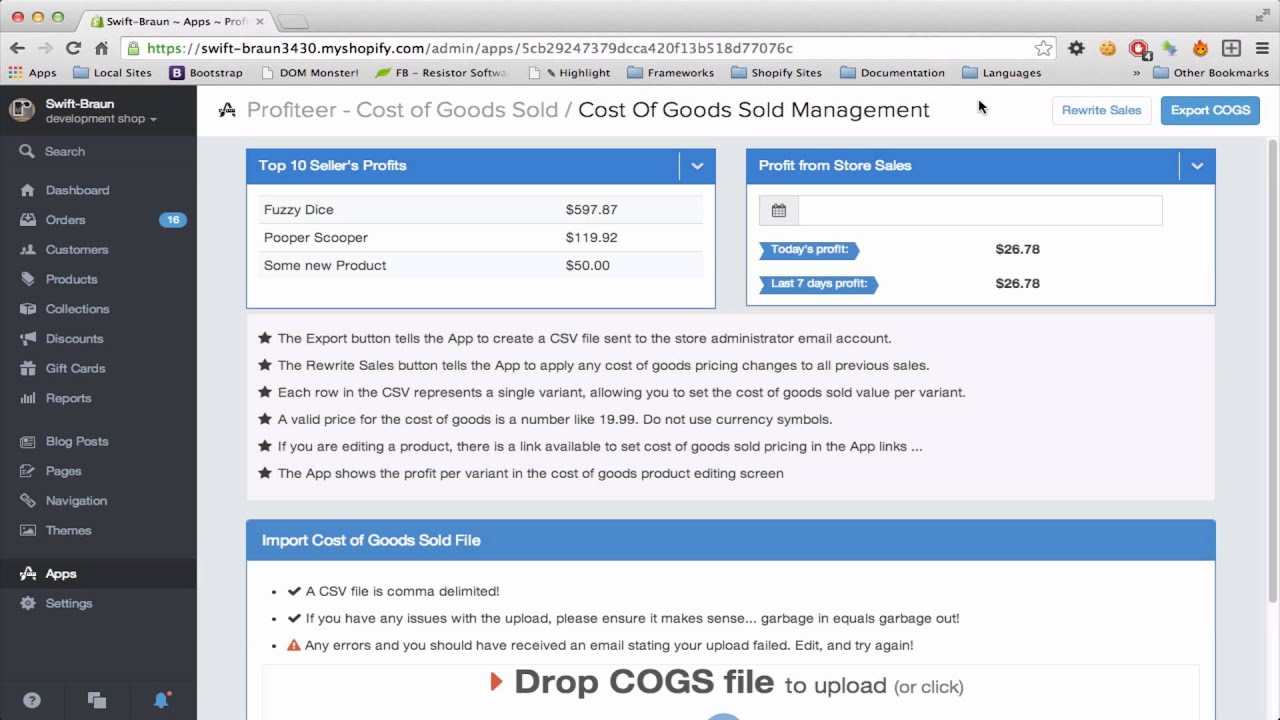
Task: Open notifications bell icon
Action: tap(161, 700)
